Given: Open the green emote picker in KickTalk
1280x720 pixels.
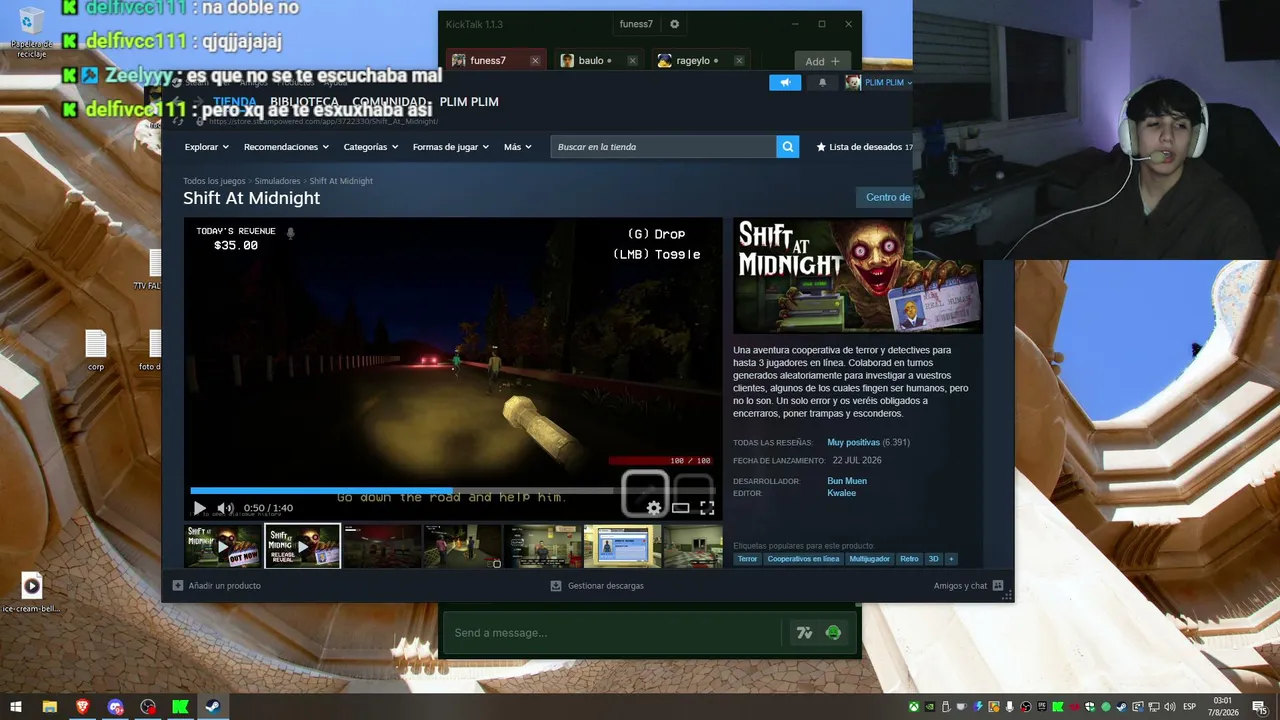Looking at the screenshot, I should pos(833,633).
